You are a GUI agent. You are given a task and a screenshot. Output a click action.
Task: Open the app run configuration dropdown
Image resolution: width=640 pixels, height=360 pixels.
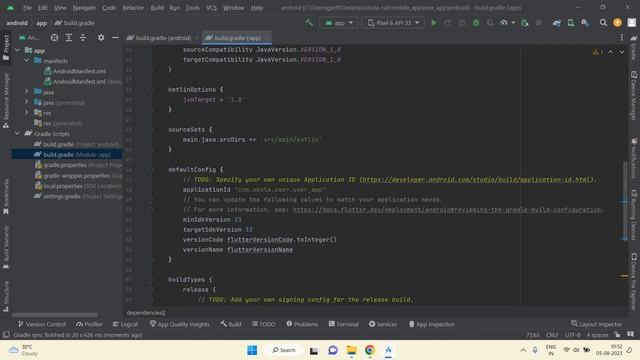click(339, 23)
